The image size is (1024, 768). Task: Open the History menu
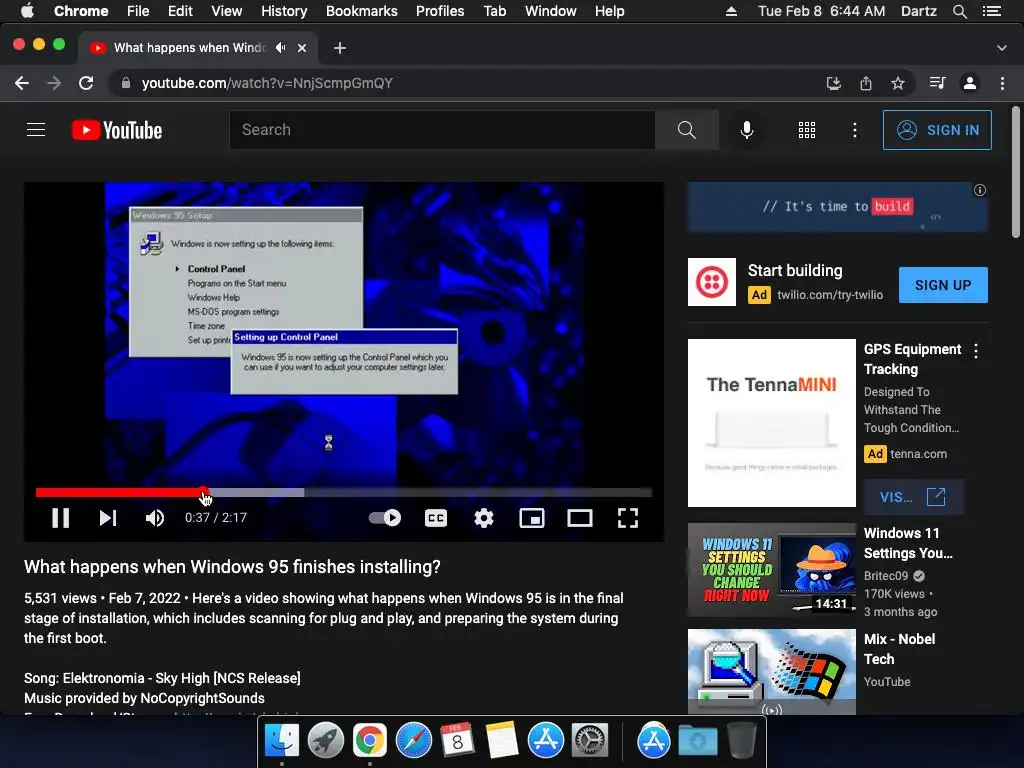coord(284,11)
